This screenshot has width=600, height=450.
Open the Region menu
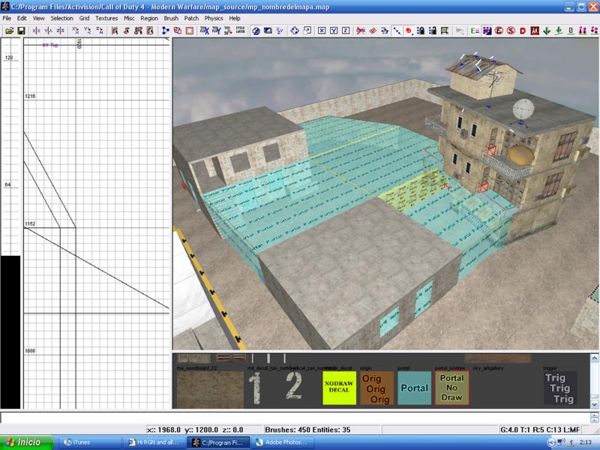click(149, 18)
